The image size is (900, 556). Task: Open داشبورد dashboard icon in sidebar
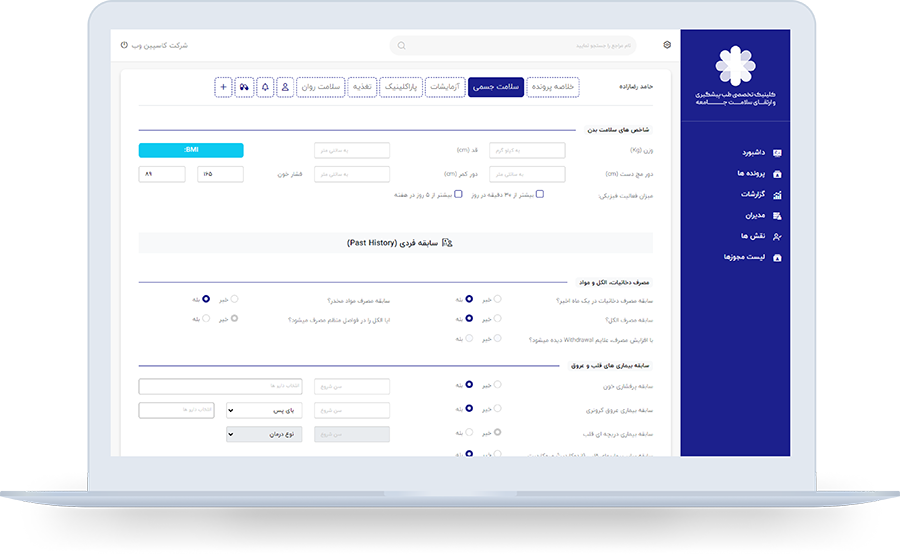[777, 153]
